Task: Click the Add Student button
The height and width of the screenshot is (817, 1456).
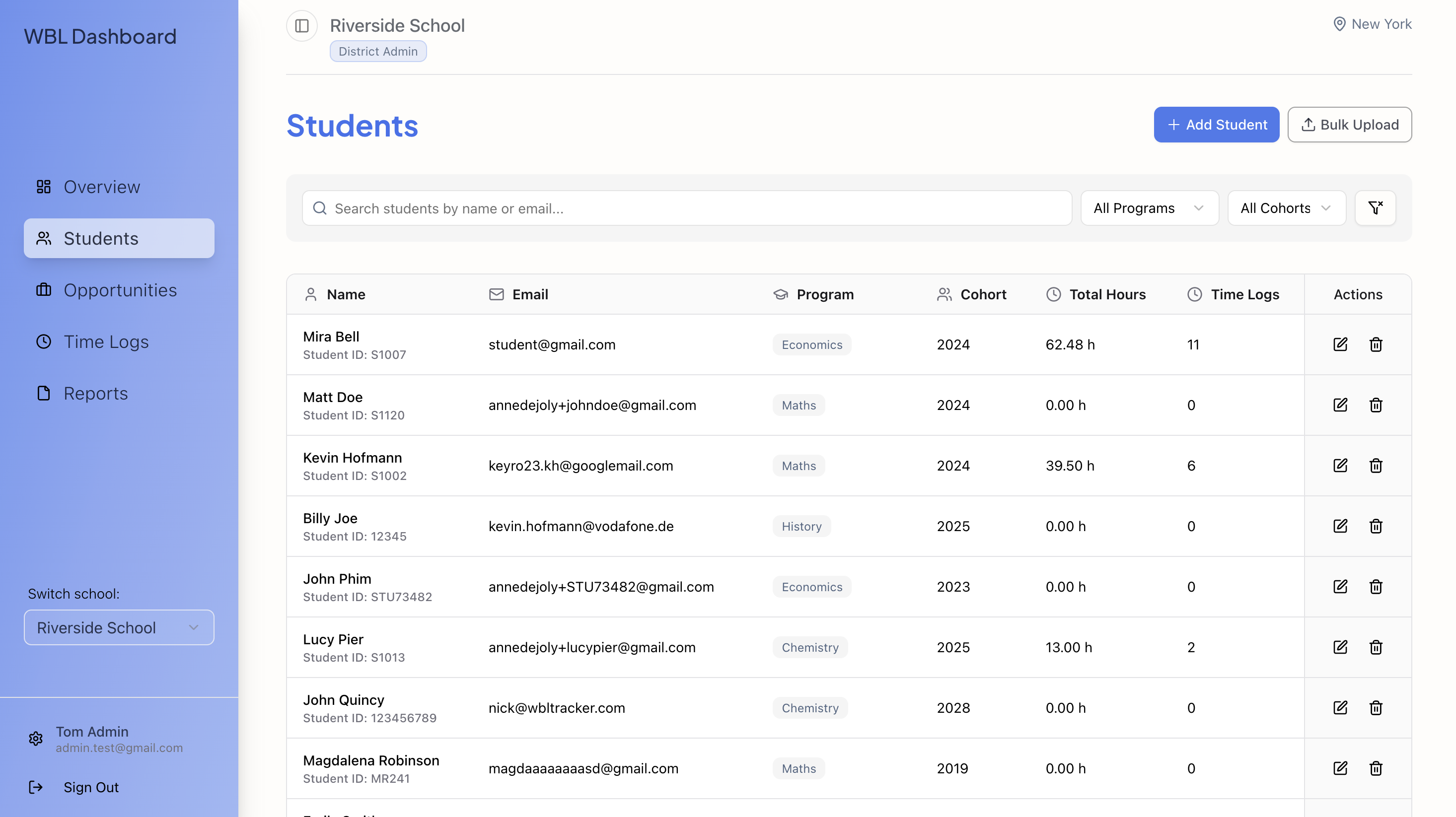Action: (1216, 124)
